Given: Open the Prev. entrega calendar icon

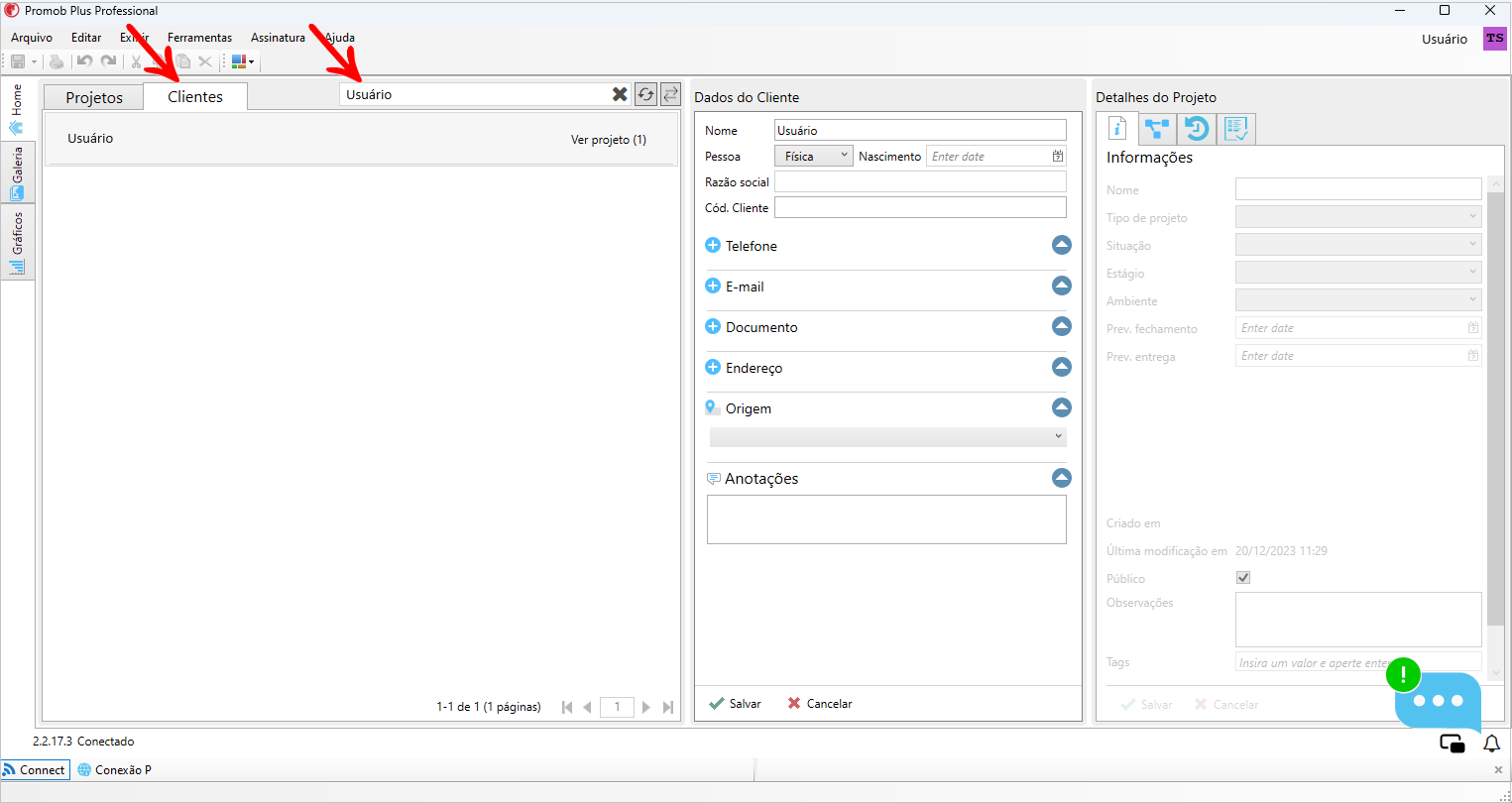Looking at the screenshot, I should coord(1473,355).
